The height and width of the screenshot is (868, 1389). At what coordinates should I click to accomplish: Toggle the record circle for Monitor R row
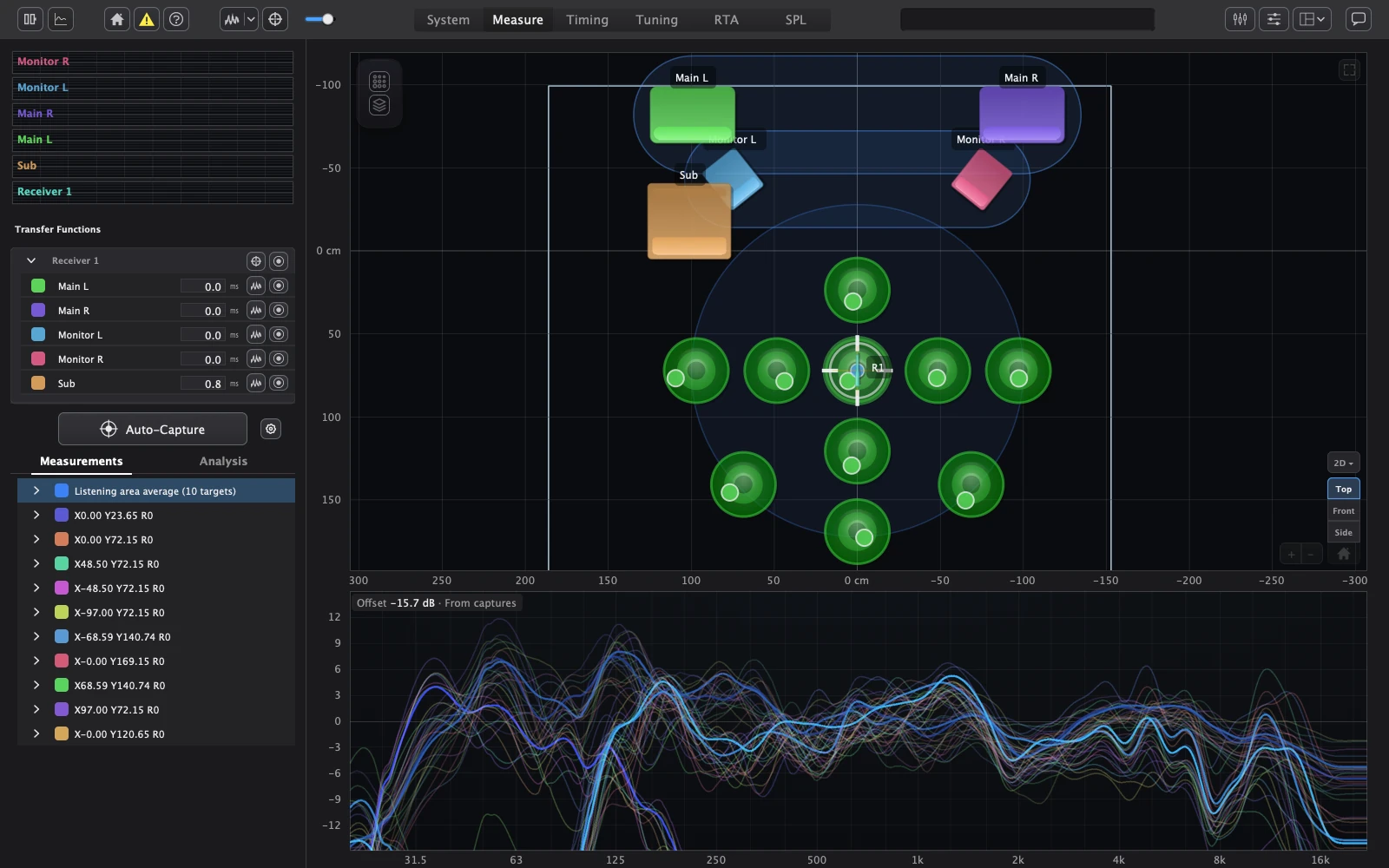(279, 358)
